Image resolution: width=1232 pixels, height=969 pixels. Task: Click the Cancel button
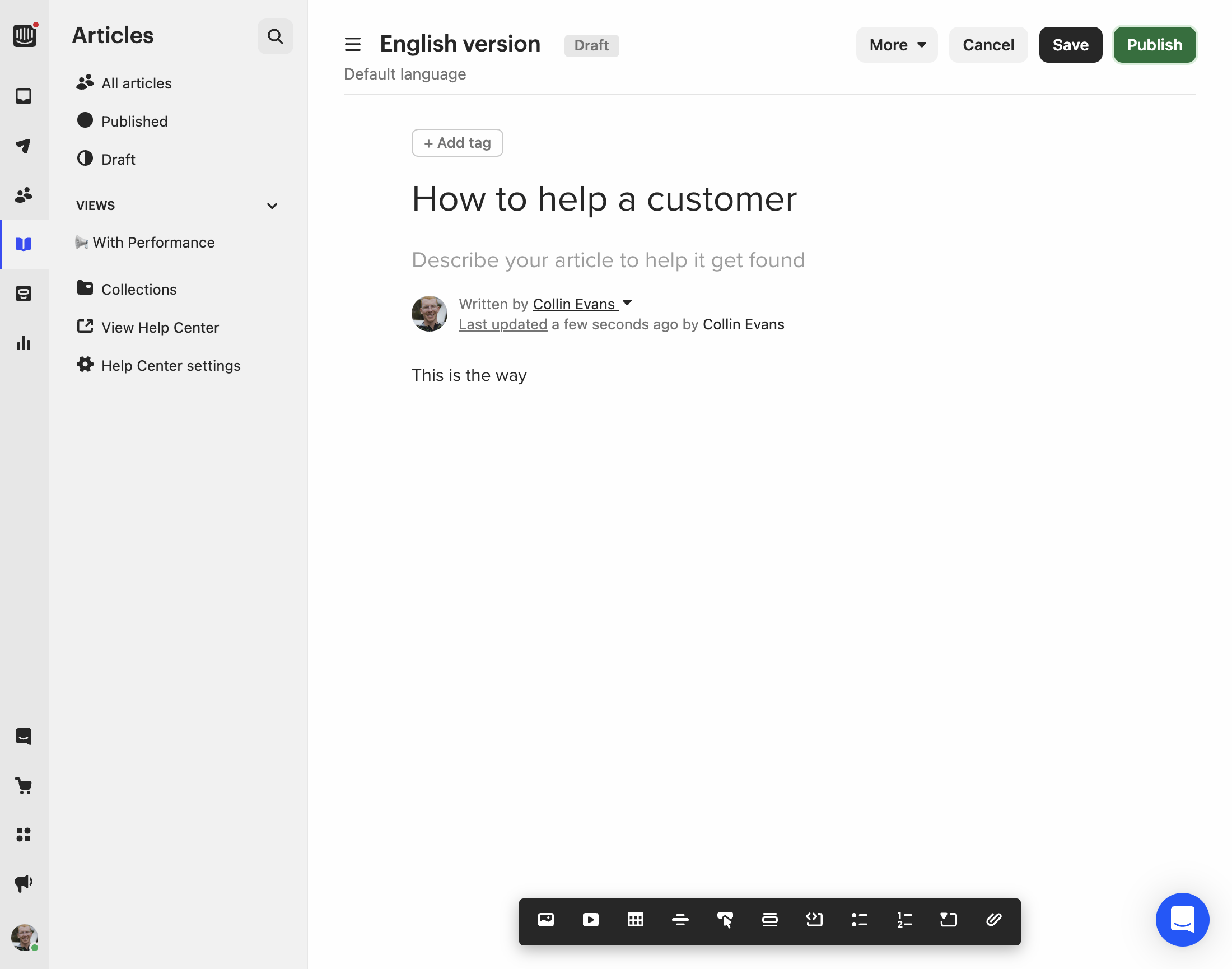point(988,45)
